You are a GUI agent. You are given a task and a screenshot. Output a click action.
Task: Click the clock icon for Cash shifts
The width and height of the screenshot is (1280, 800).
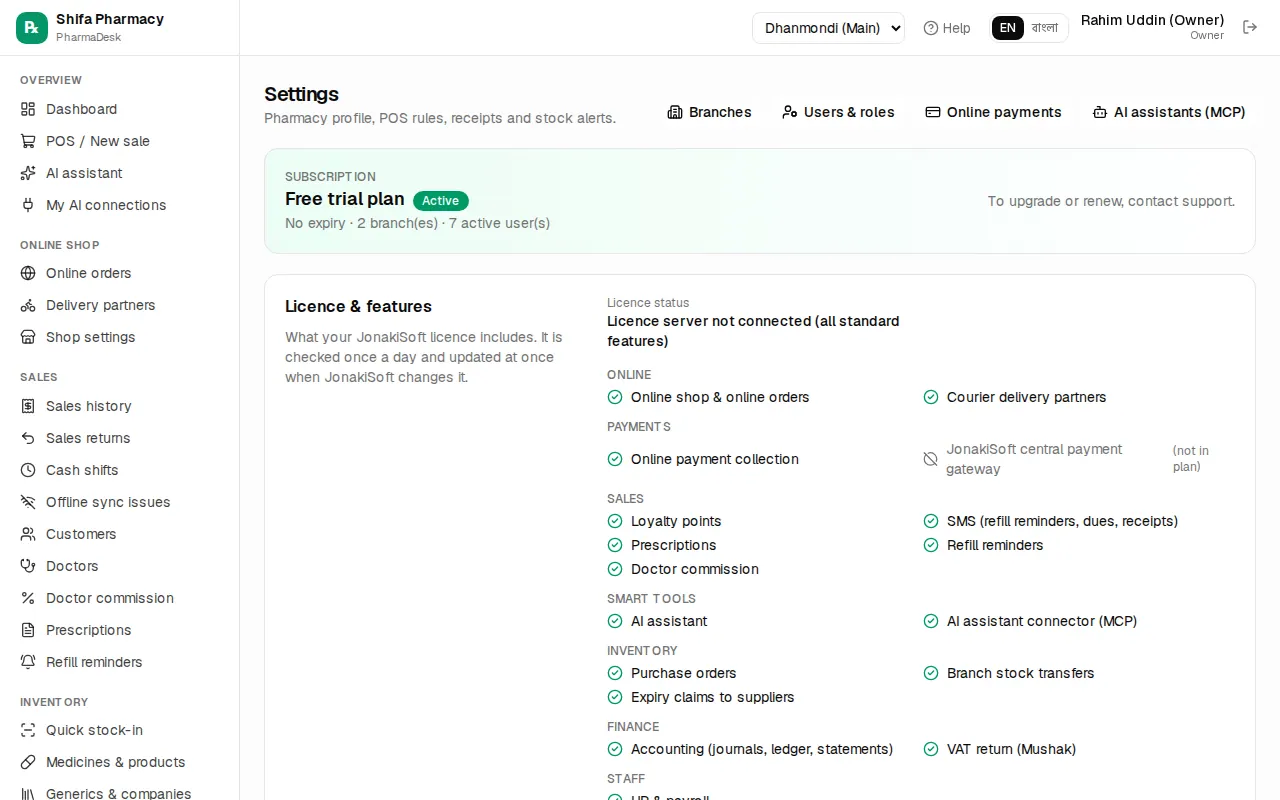point(28,470)
